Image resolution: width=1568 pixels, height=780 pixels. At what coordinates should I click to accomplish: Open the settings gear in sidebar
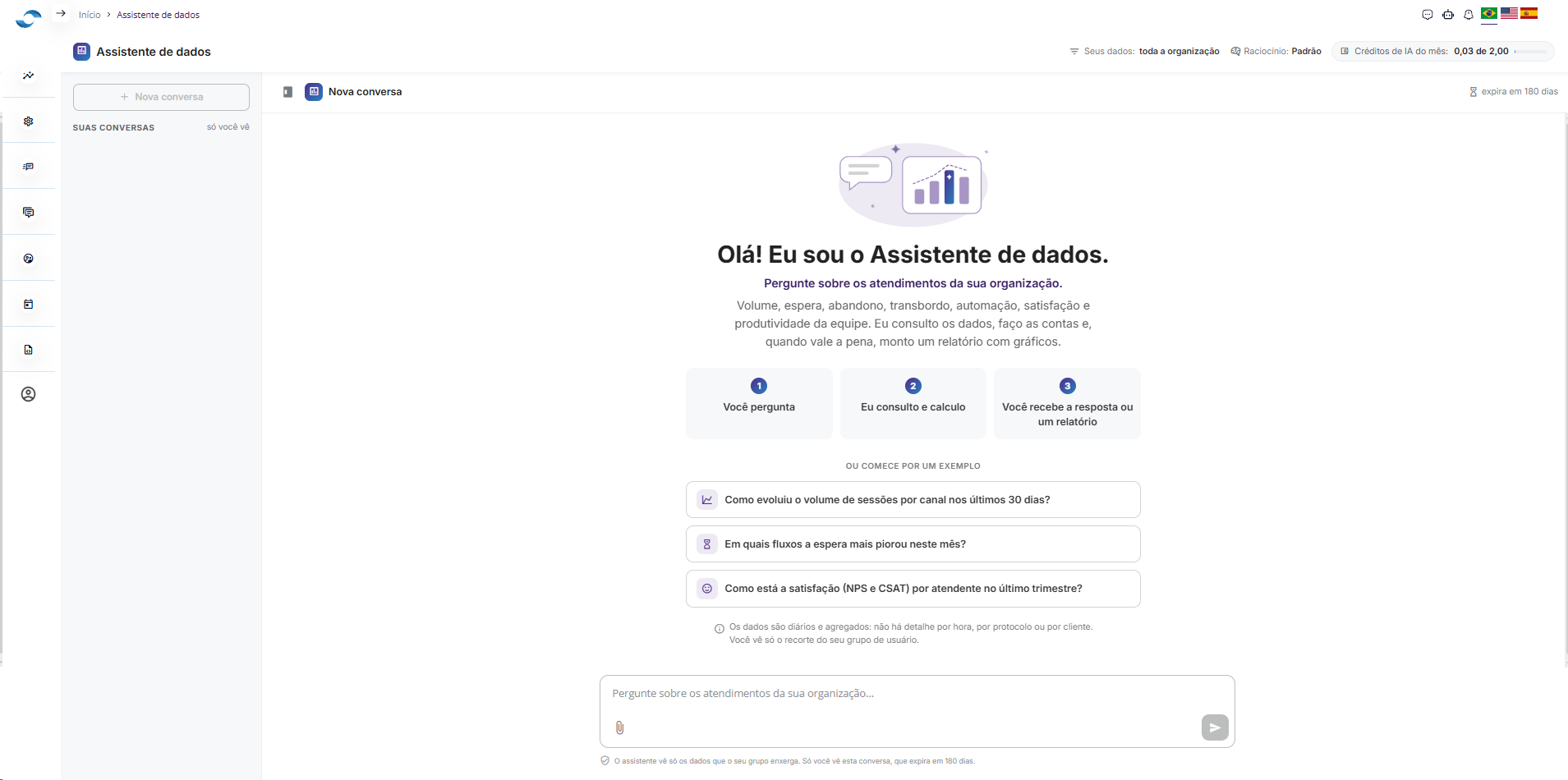29,122
